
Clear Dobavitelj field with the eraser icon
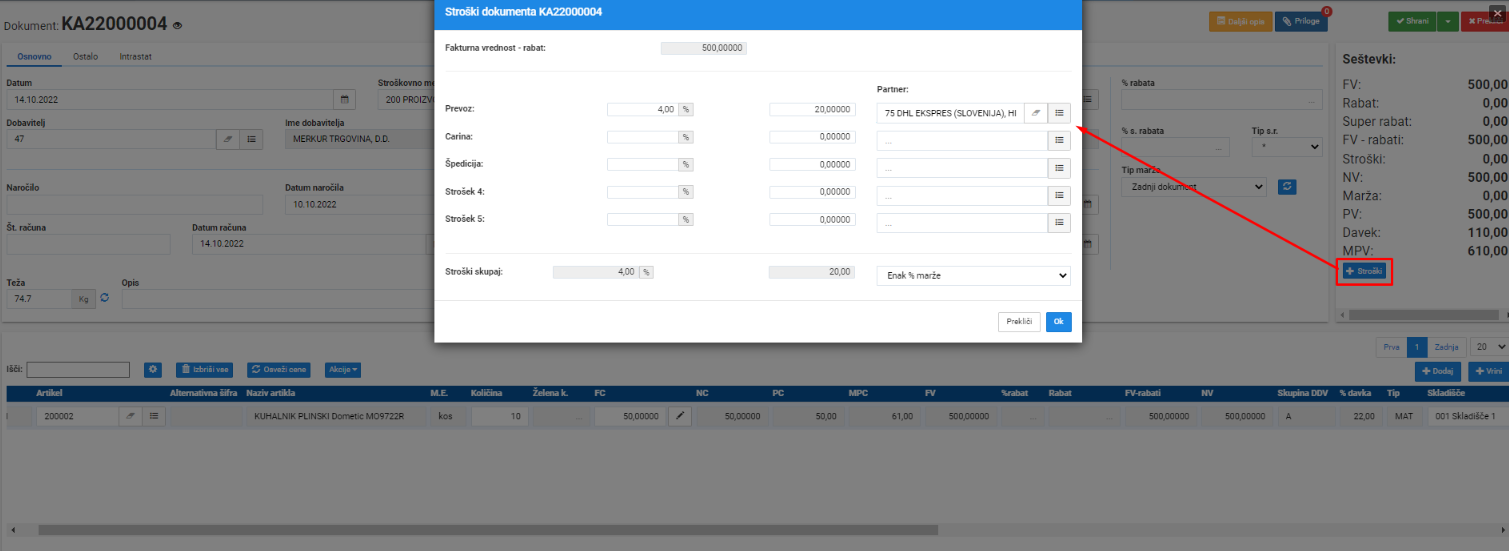[x=228, y=140]
